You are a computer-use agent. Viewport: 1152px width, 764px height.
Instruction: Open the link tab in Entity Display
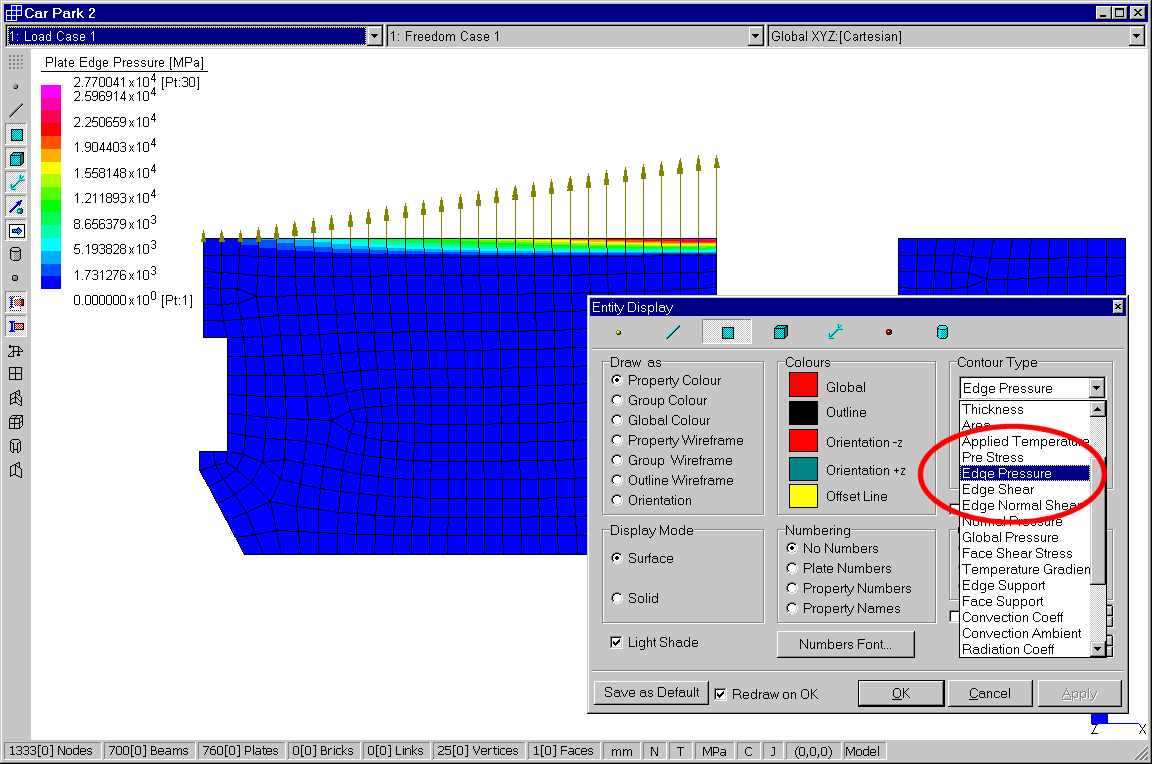(x=835, y=333)
